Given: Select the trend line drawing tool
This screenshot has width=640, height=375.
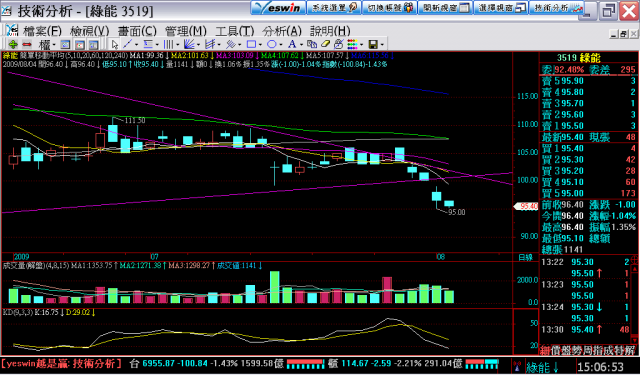Looking at the screenshot, I should click(x=128, y=44).
